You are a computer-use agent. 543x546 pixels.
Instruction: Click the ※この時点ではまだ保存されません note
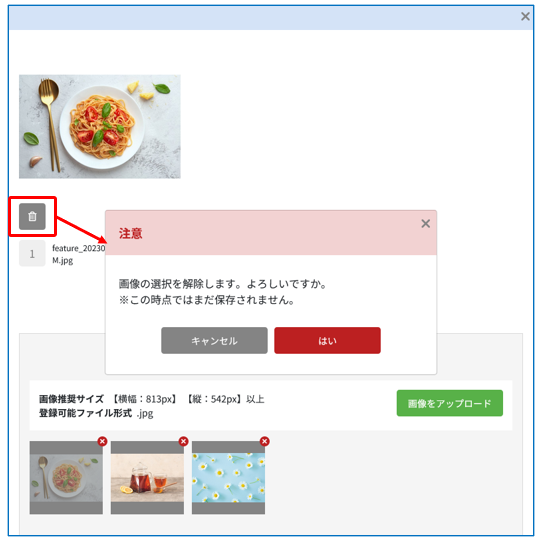click(207, 300)
